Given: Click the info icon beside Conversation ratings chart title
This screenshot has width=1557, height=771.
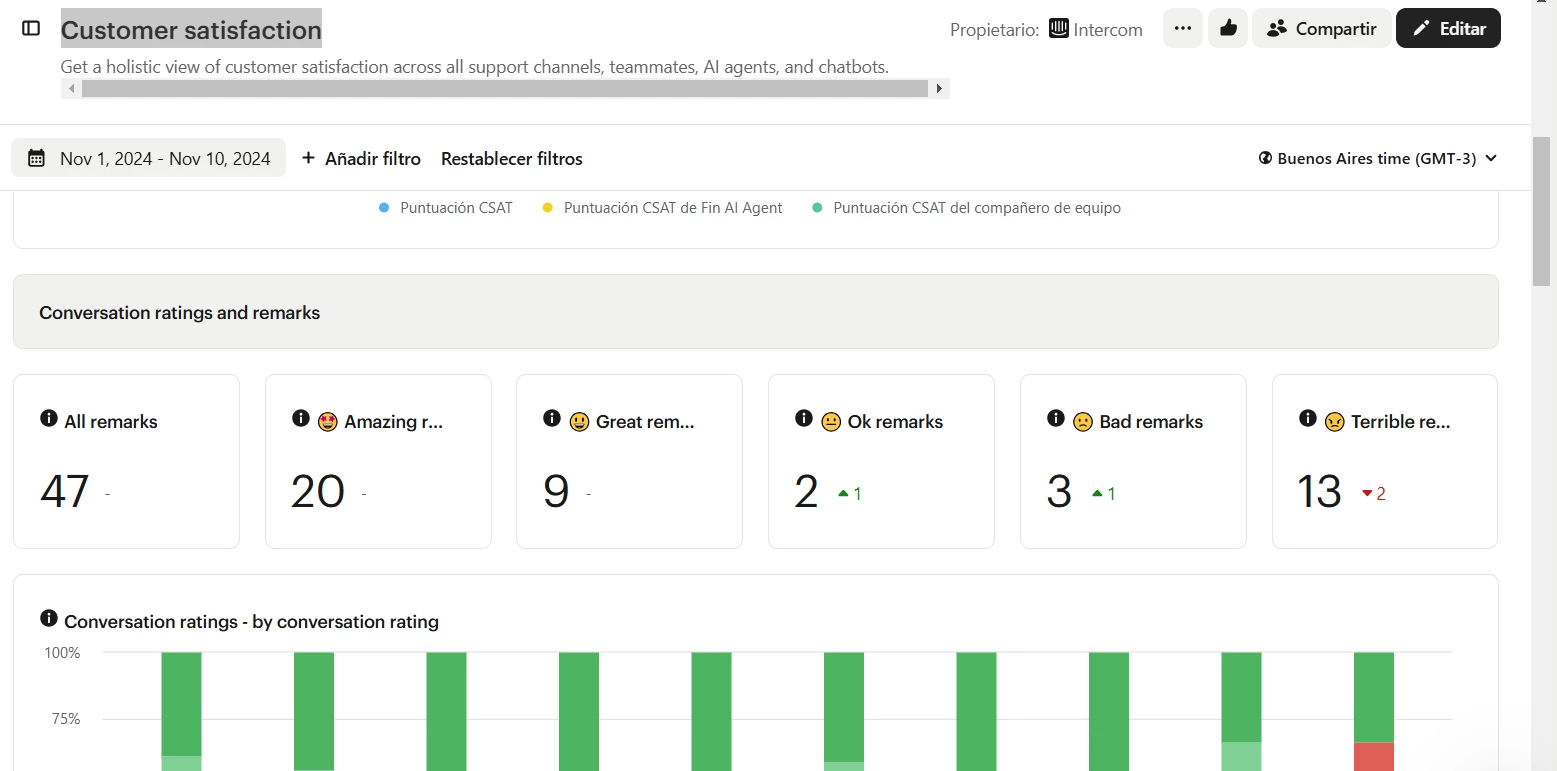Looking at the screenshot, I should pos(49,619).
